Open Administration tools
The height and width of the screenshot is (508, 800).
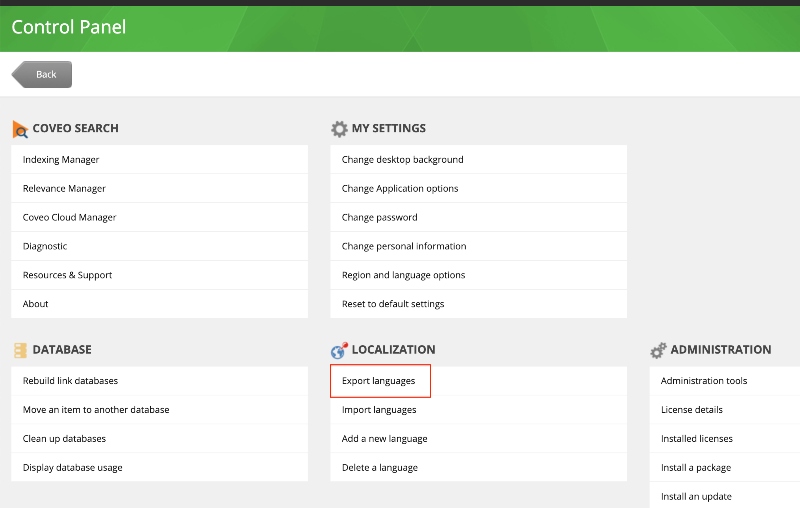point(724,381)
